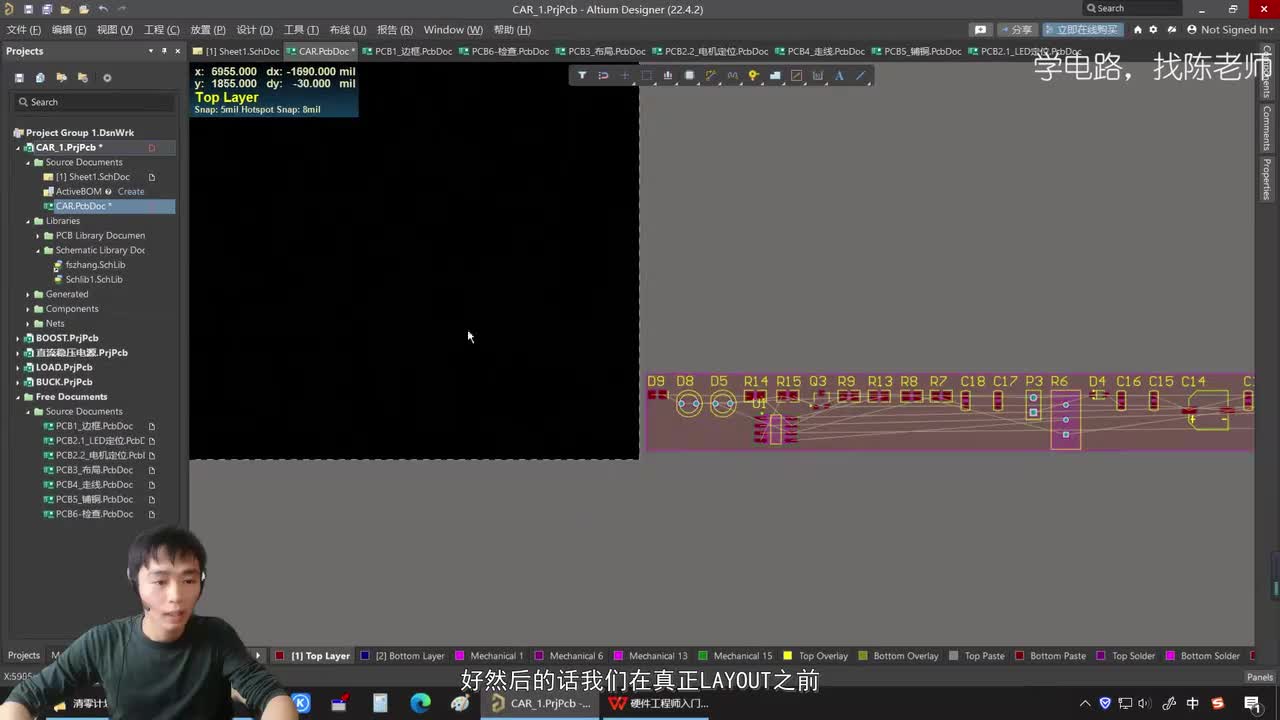Pin the Projects panel with the pin icon
This screenshot has height=720, width=1280.
[x=164, y=51]
